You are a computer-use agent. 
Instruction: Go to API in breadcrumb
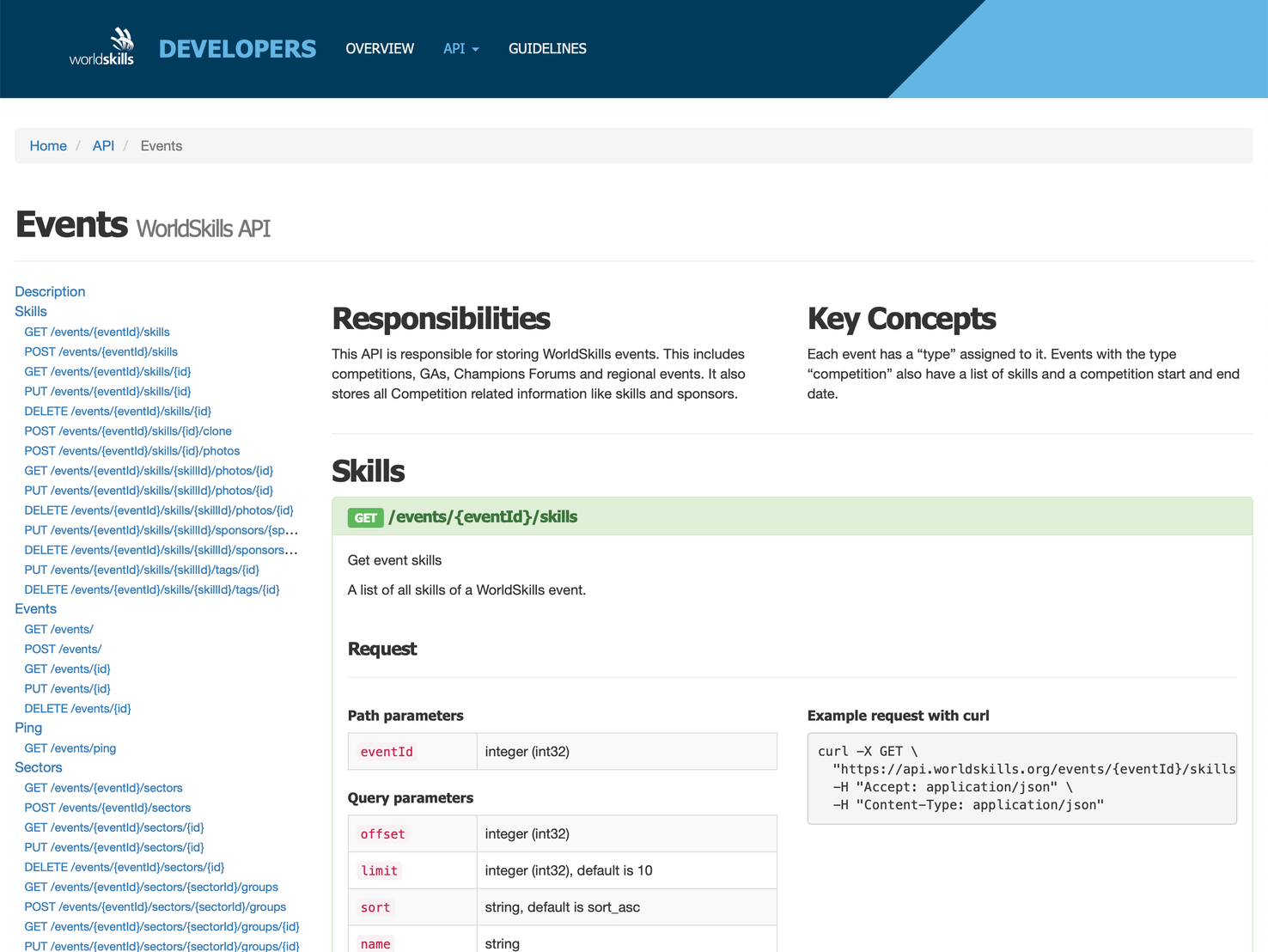click(x=103, y=146)
